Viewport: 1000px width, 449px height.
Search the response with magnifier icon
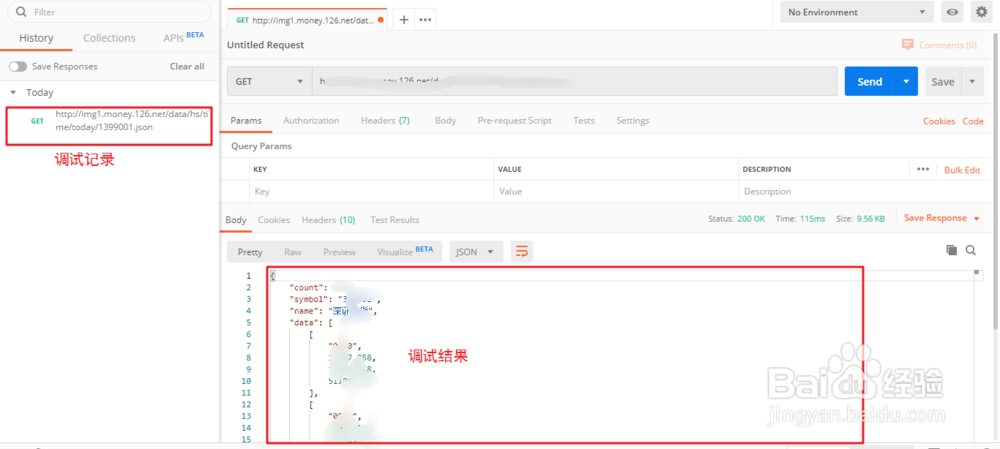point(971,251)
